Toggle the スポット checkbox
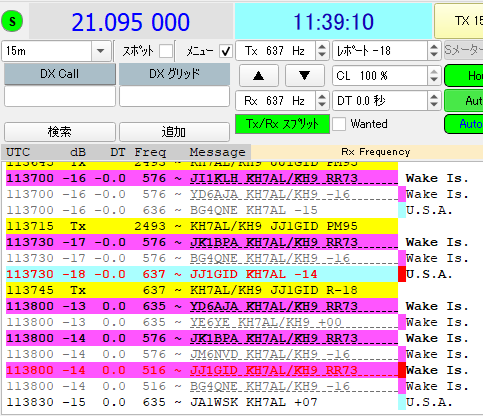 [x=166, y=51]
